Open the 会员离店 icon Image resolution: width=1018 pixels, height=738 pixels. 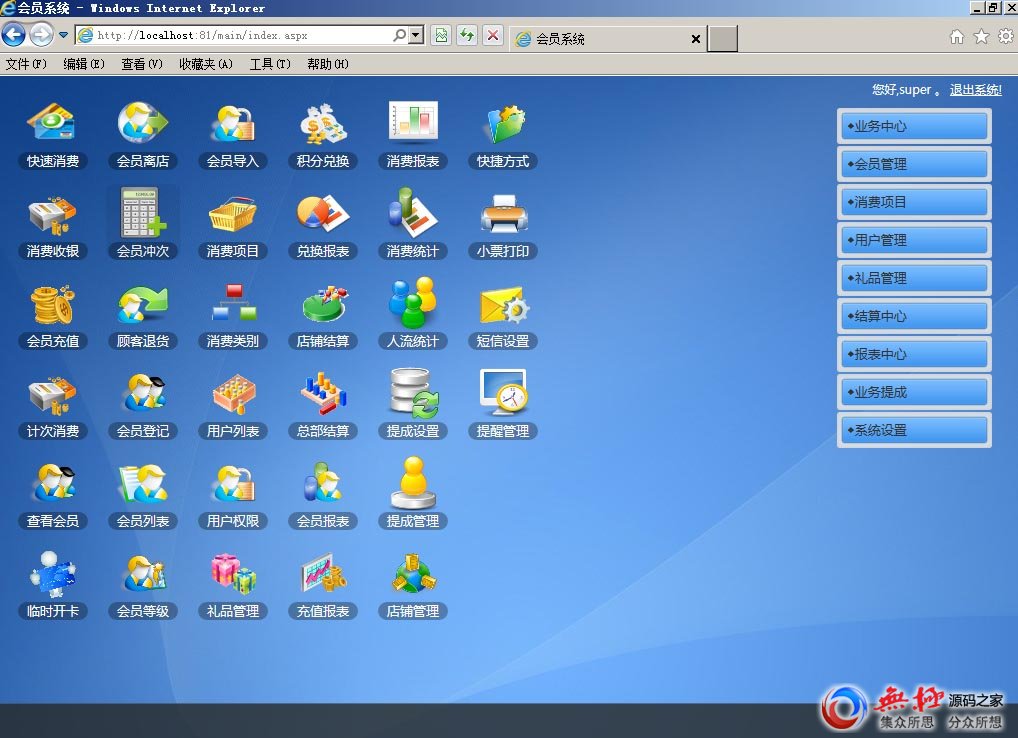tap(143, 135)
